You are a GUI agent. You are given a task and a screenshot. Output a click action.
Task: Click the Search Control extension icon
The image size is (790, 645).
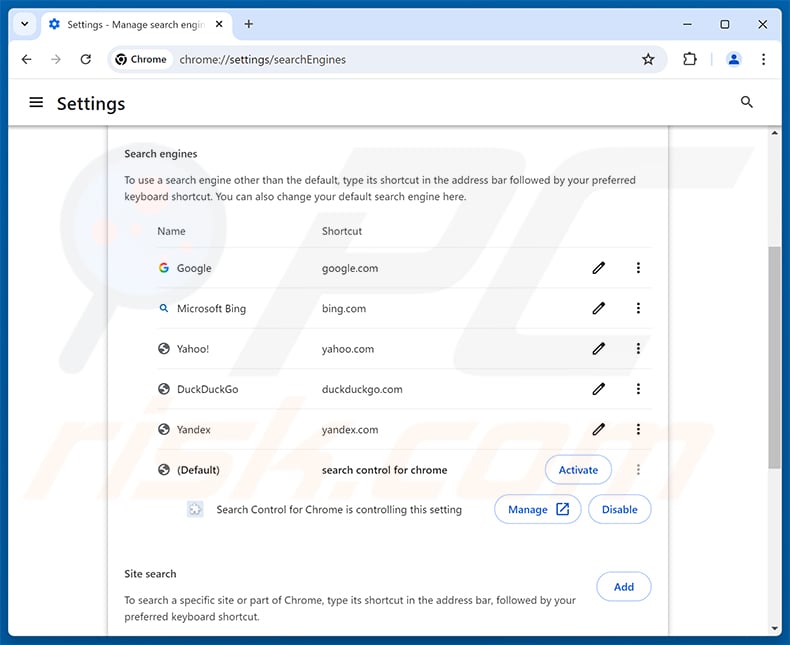pos(194,509)
